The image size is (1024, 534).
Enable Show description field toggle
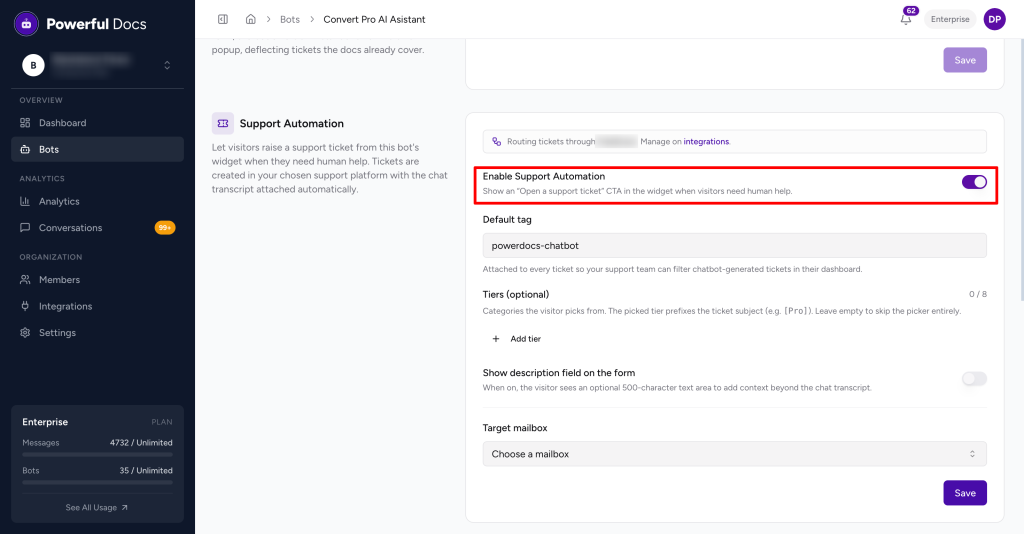974,379
